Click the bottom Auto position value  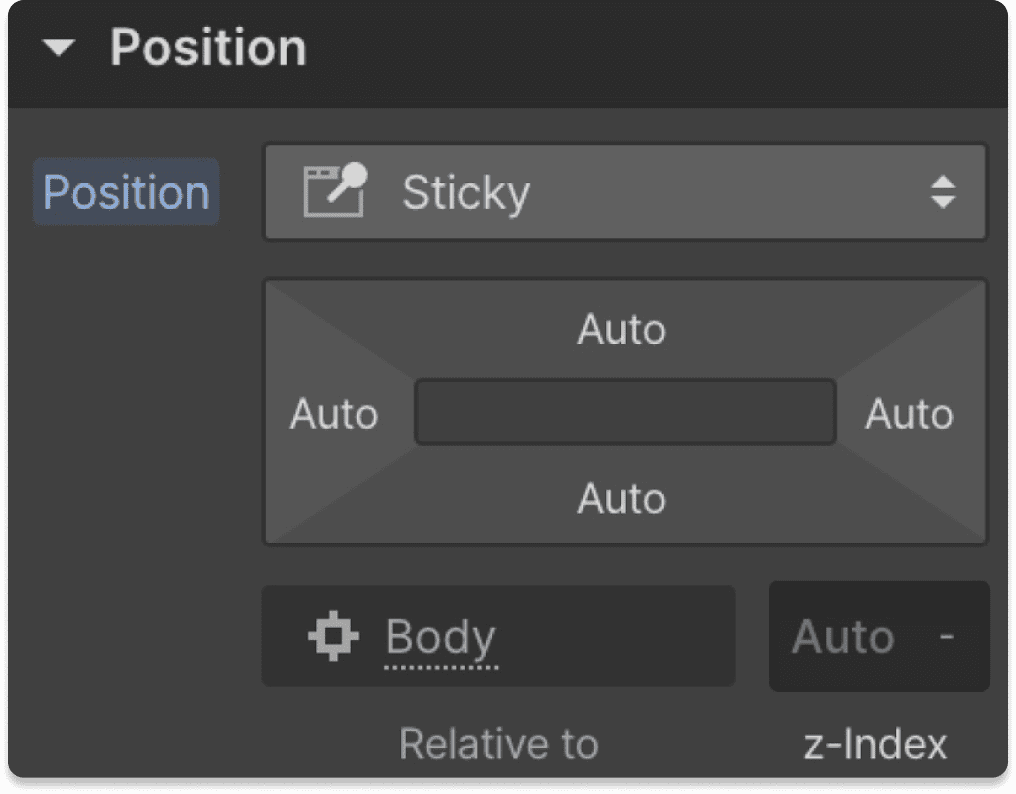[622, 498]
